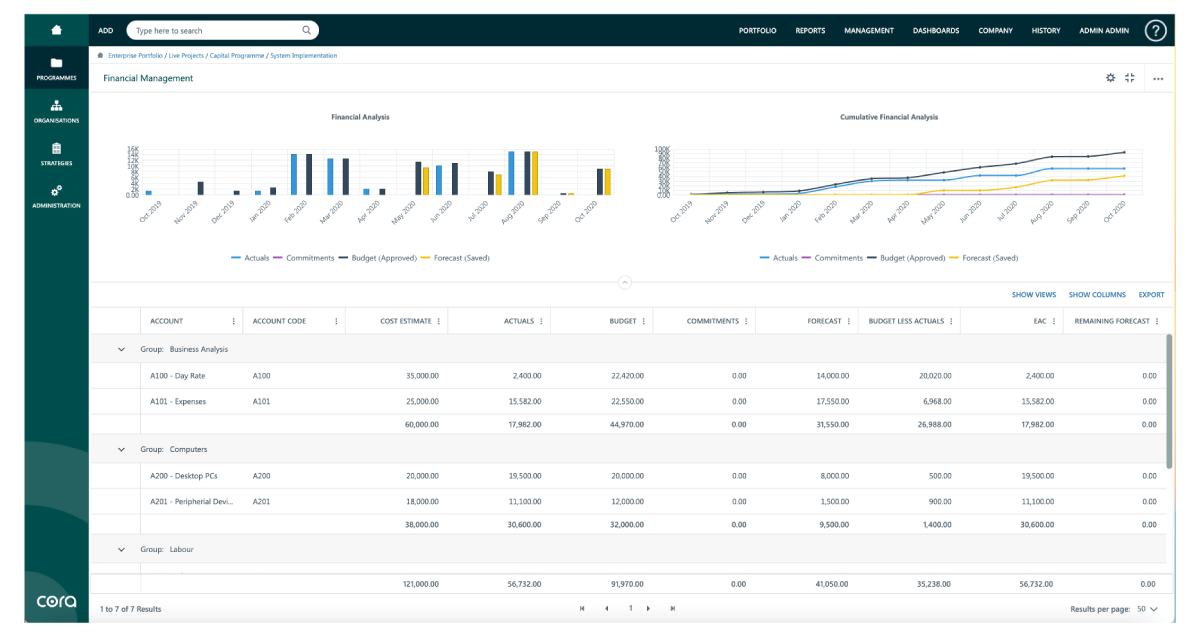Click the help question mark icon
The width and height of the screenshot is (1200, 636).
[1155, 31]
